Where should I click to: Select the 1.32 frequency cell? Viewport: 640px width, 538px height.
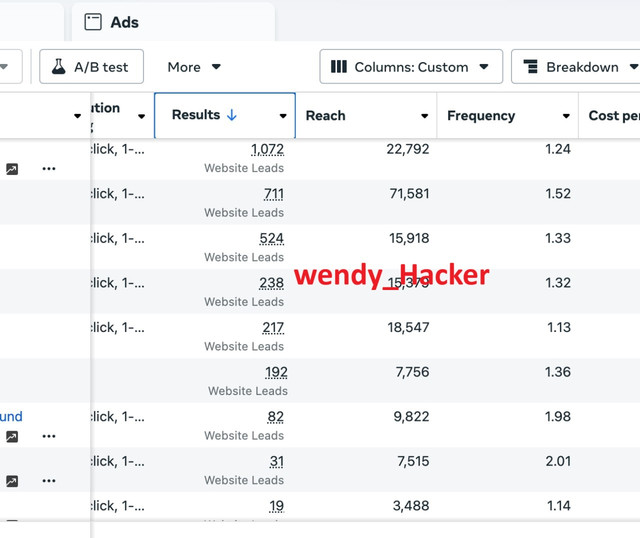click(x=558, y=282)
